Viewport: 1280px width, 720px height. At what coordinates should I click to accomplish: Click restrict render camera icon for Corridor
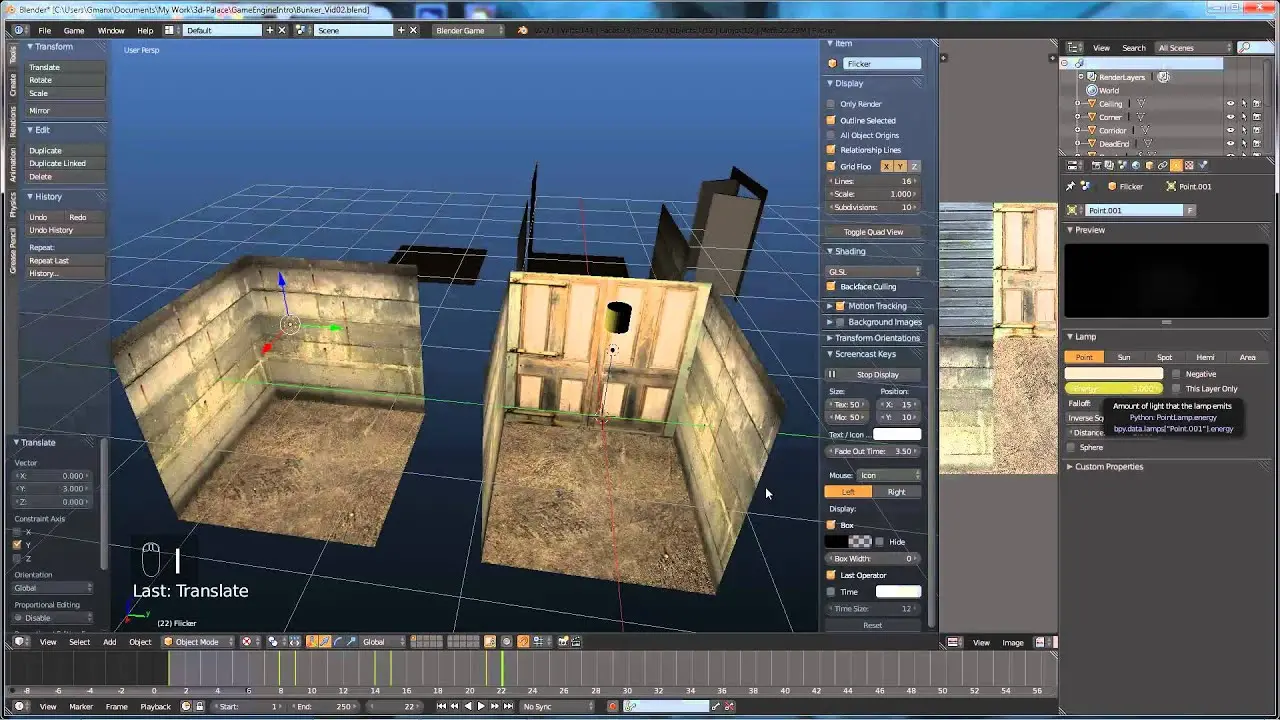(x=1257, y=130)
